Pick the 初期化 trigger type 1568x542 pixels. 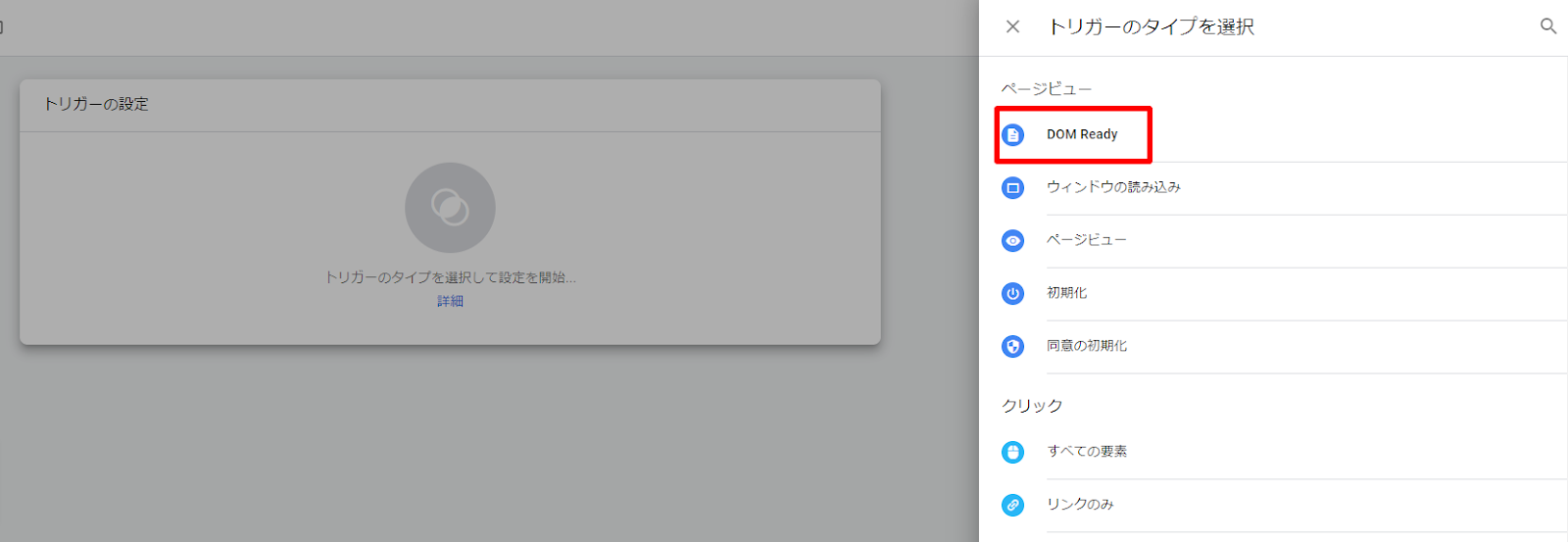[1066, 293]
